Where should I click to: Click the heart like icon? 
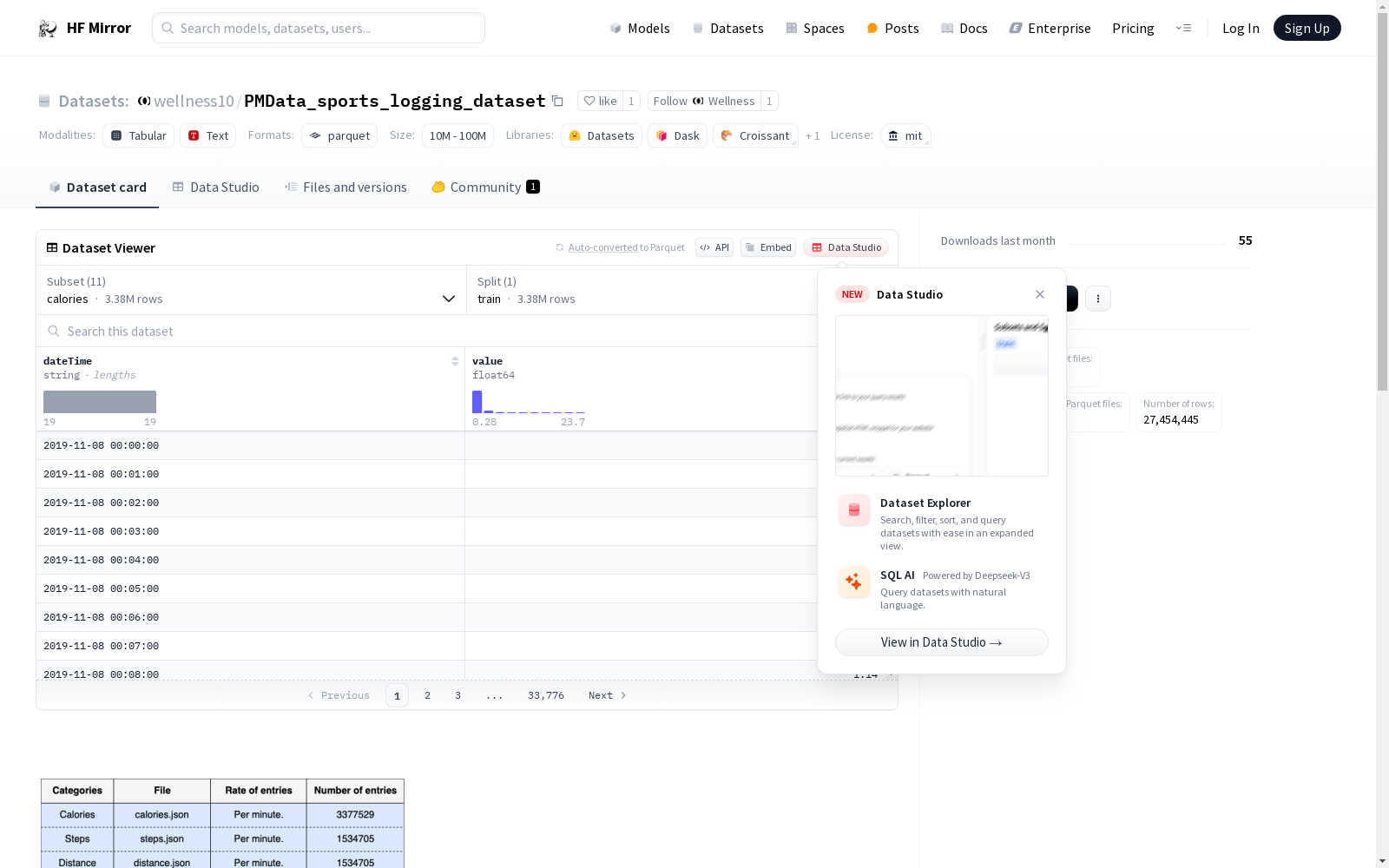(x=589, y=102)
